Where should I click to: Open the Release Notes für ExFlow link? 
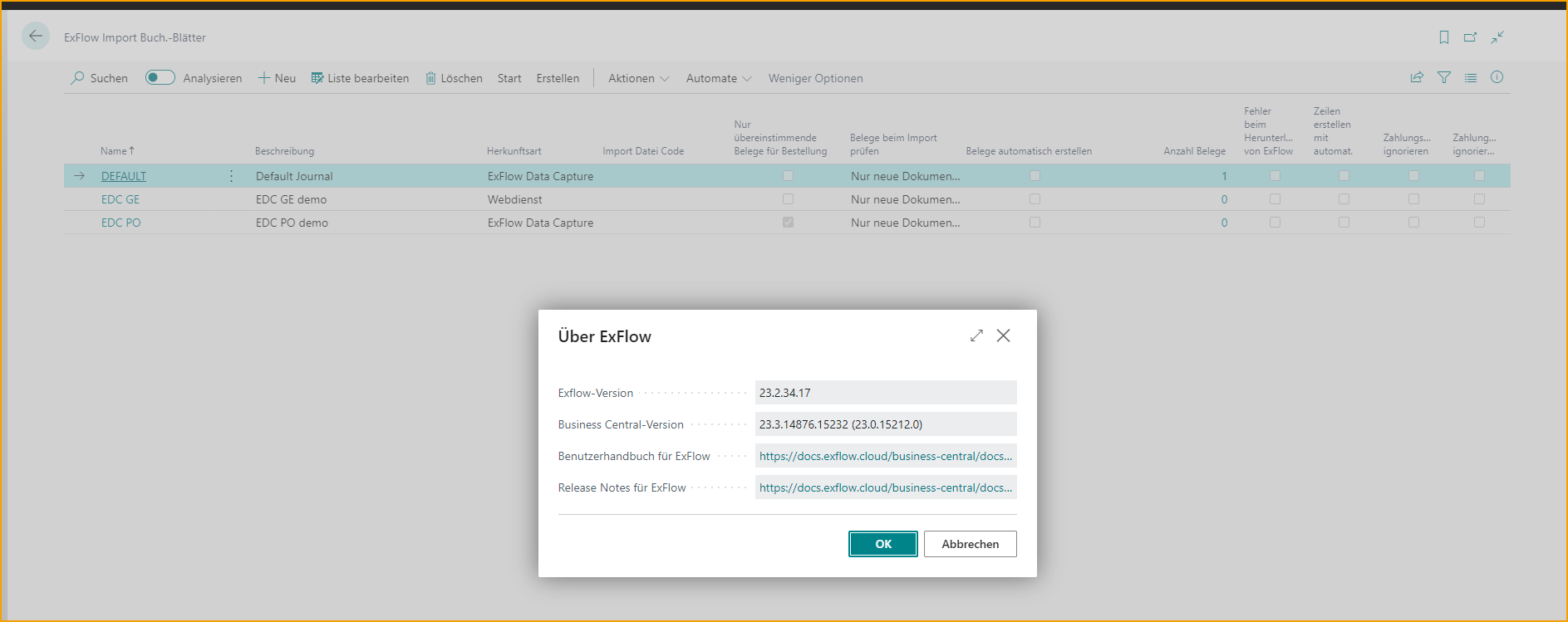pos(885,487)
